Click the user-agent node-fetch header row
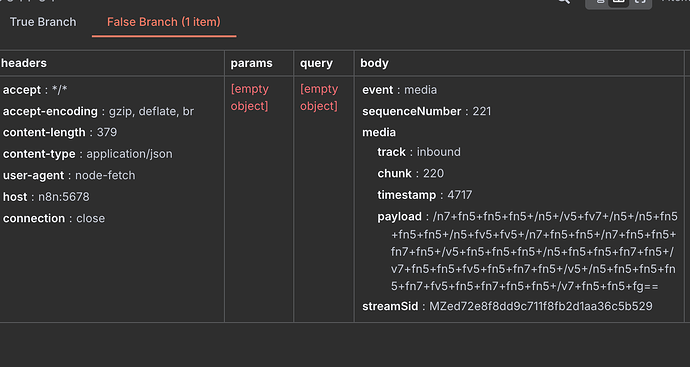This screenshot has width=690, height=367. [69, 175]
